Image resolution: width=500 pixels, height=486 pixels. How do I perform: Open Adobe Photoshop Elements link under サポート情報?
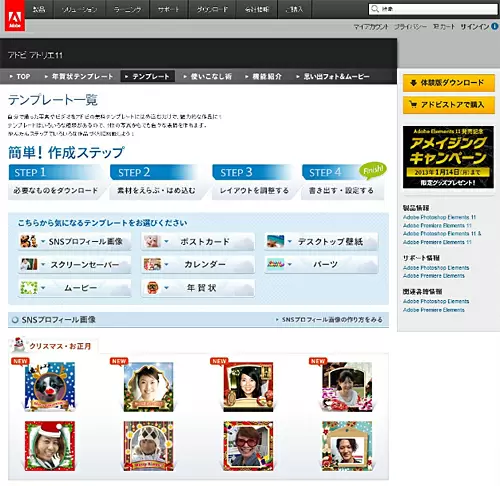pyautogui.click(x=436, y=268)
